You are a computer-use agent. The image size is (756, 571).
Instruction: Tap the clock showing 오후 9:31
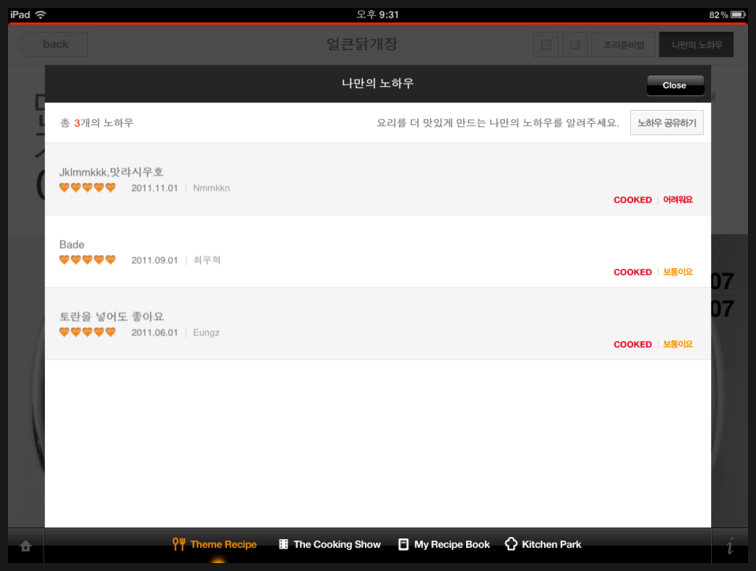coord(378,15)
